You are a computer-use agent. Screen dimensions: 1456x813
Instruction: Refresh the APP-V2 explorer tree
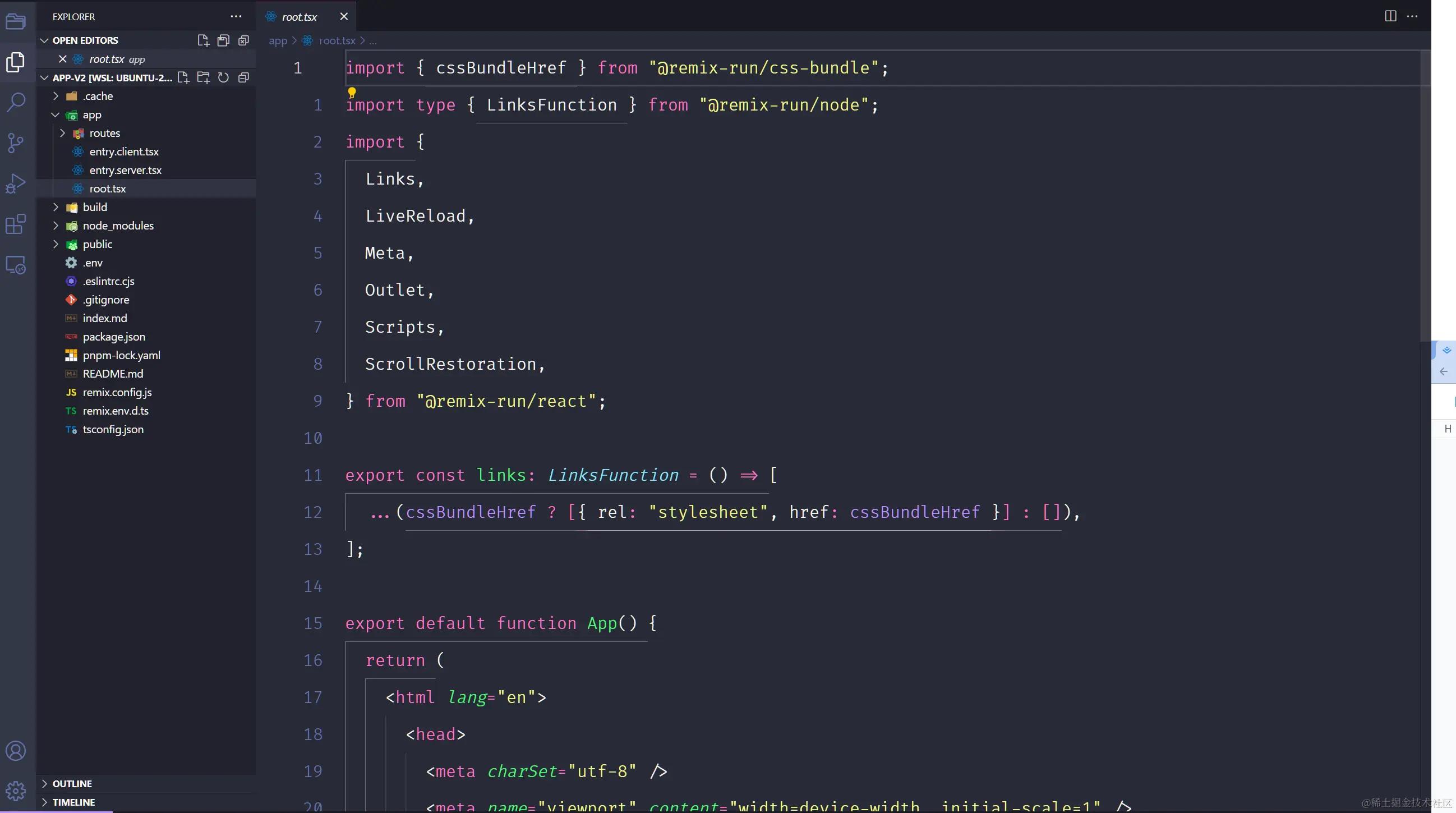(223, 77)
